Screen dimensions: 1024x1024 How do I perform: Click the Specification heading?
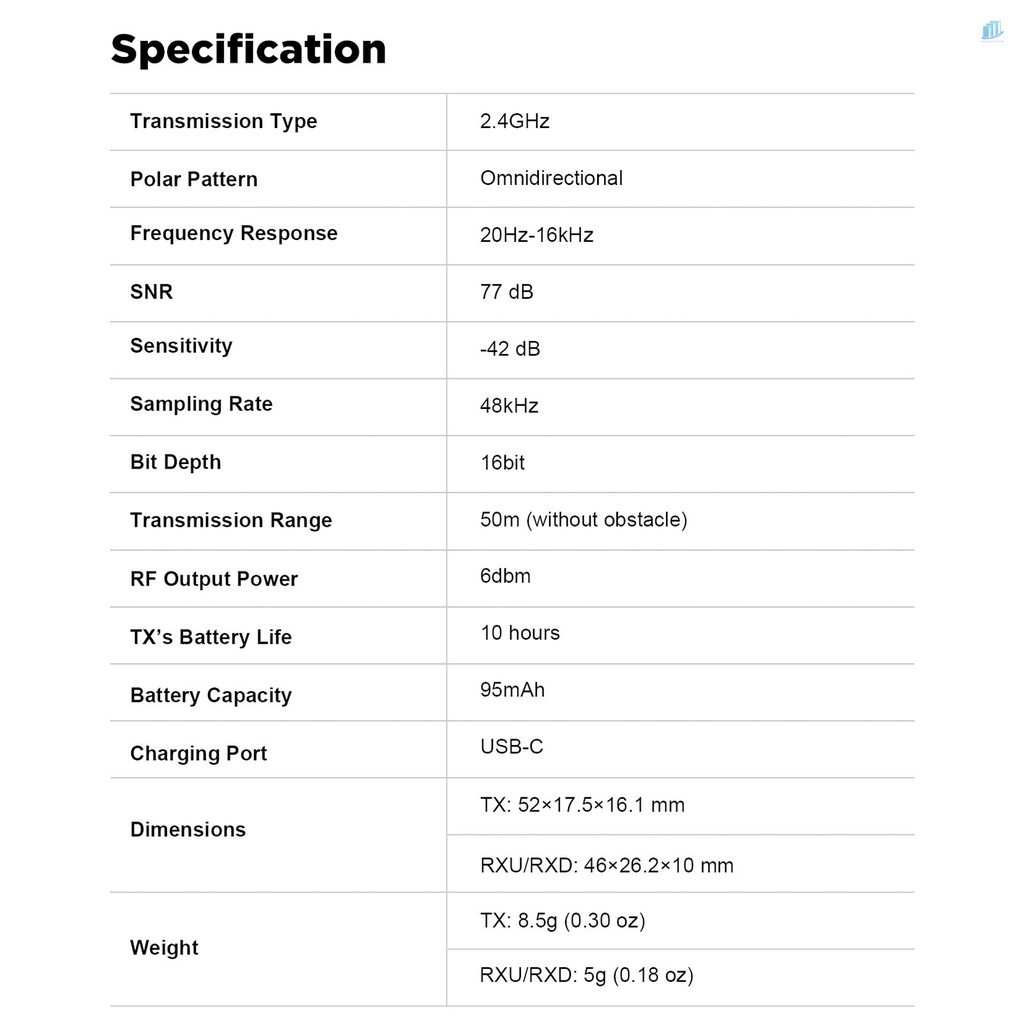pos(248,49)
